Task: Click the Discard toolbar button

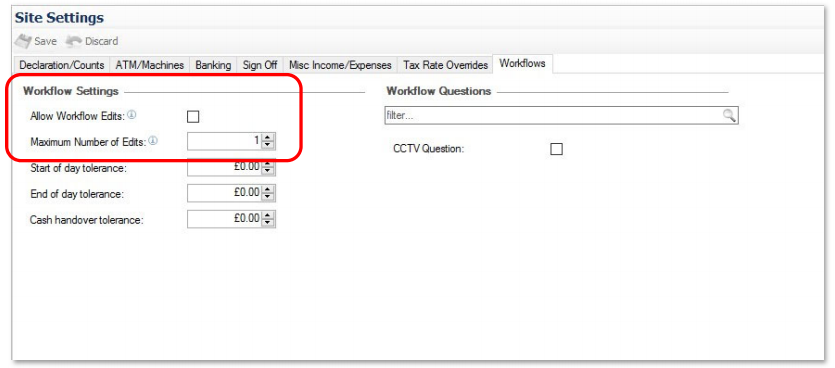Action: tap(92, 41)
